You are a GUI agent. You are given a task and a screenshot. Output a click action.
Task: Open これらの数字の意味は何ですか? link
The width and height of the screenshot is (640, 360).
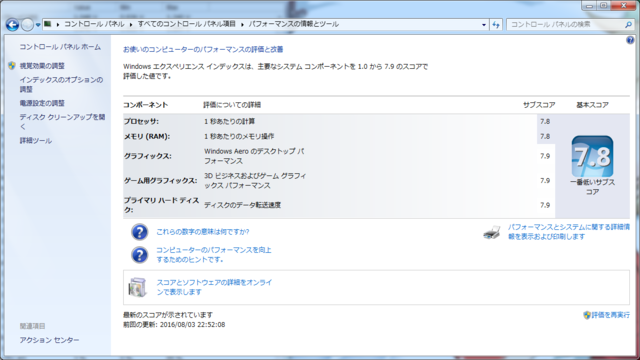(202, 232)
